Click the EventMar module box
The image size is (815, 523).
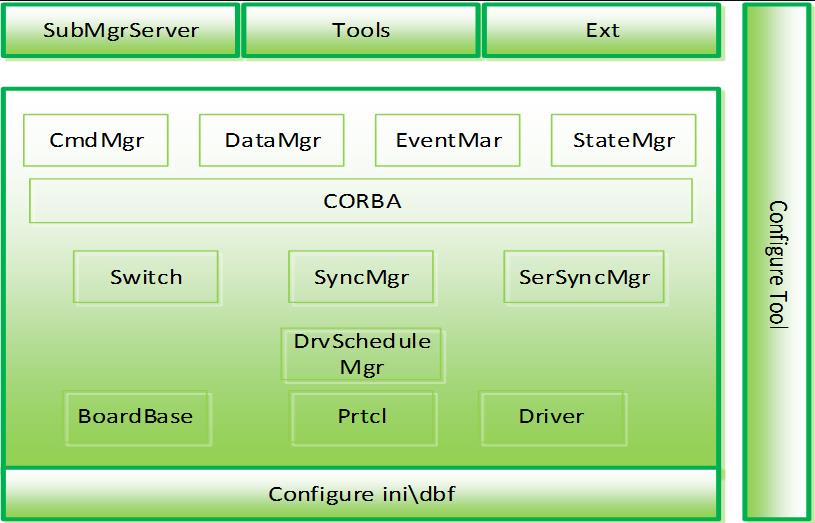[448, 140]
